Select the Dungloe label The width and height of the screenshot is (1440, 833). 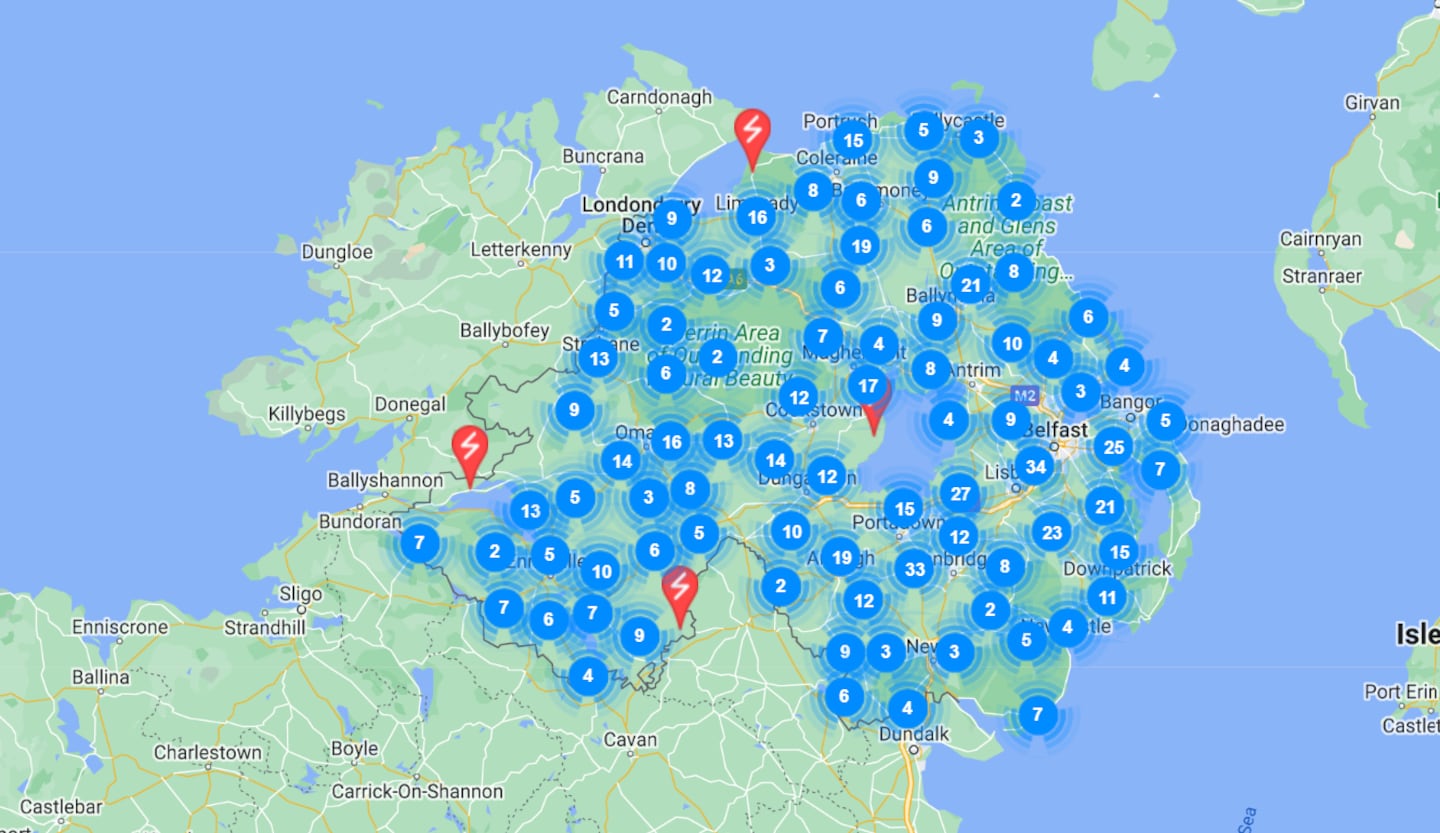click(x=337, y=252)
